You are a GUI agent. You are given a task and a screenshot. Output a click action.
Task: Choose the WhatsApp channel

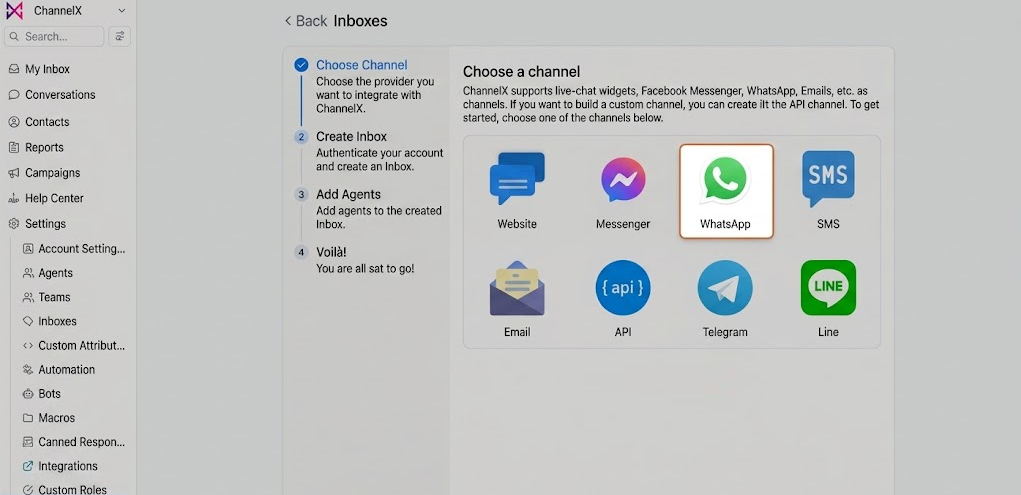[726, 191]
